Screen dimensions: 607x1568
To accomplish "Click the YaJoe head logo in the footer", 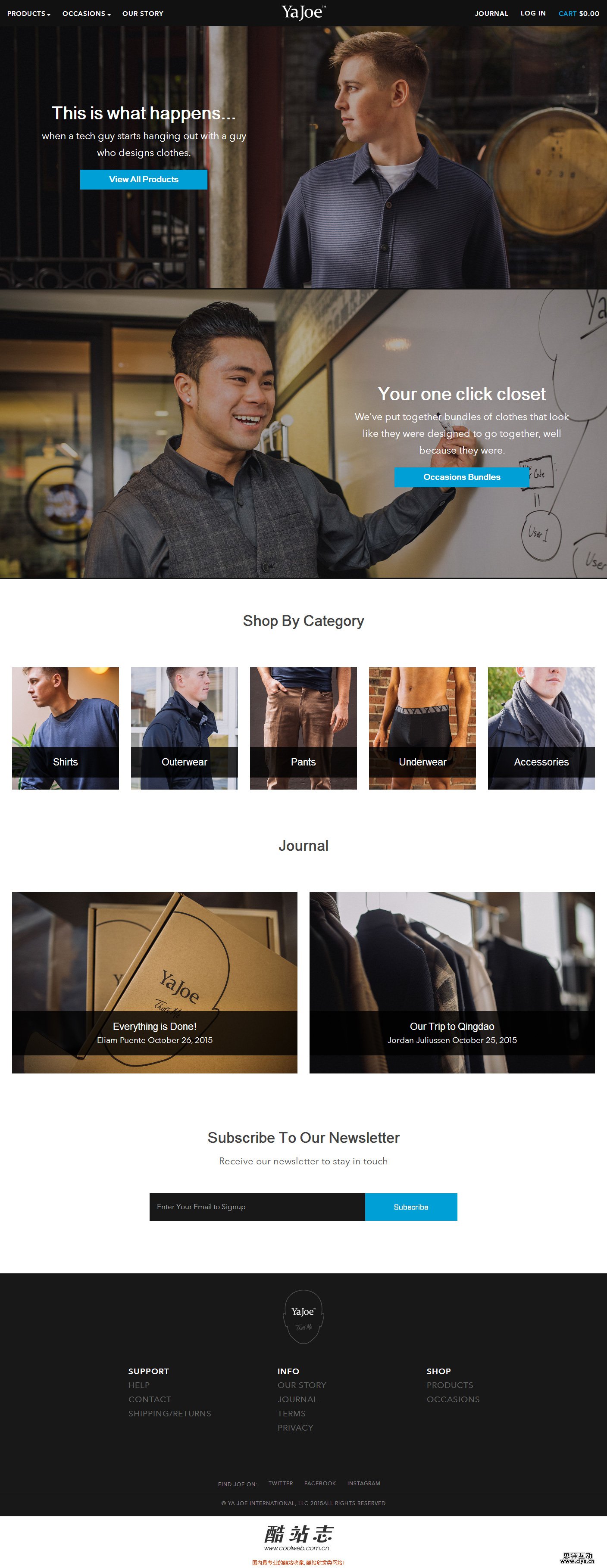I will click(303, 1316).
